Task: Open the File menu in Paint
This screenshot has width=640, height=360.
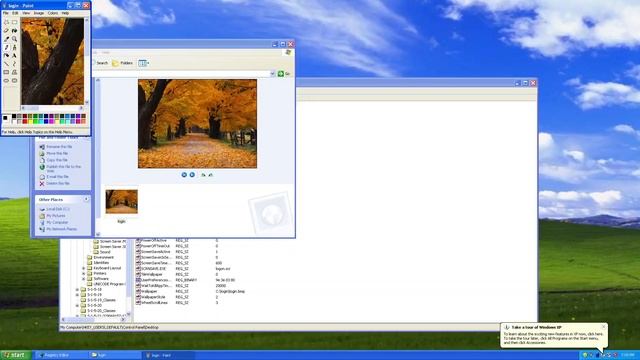Action: click(6, 13)
